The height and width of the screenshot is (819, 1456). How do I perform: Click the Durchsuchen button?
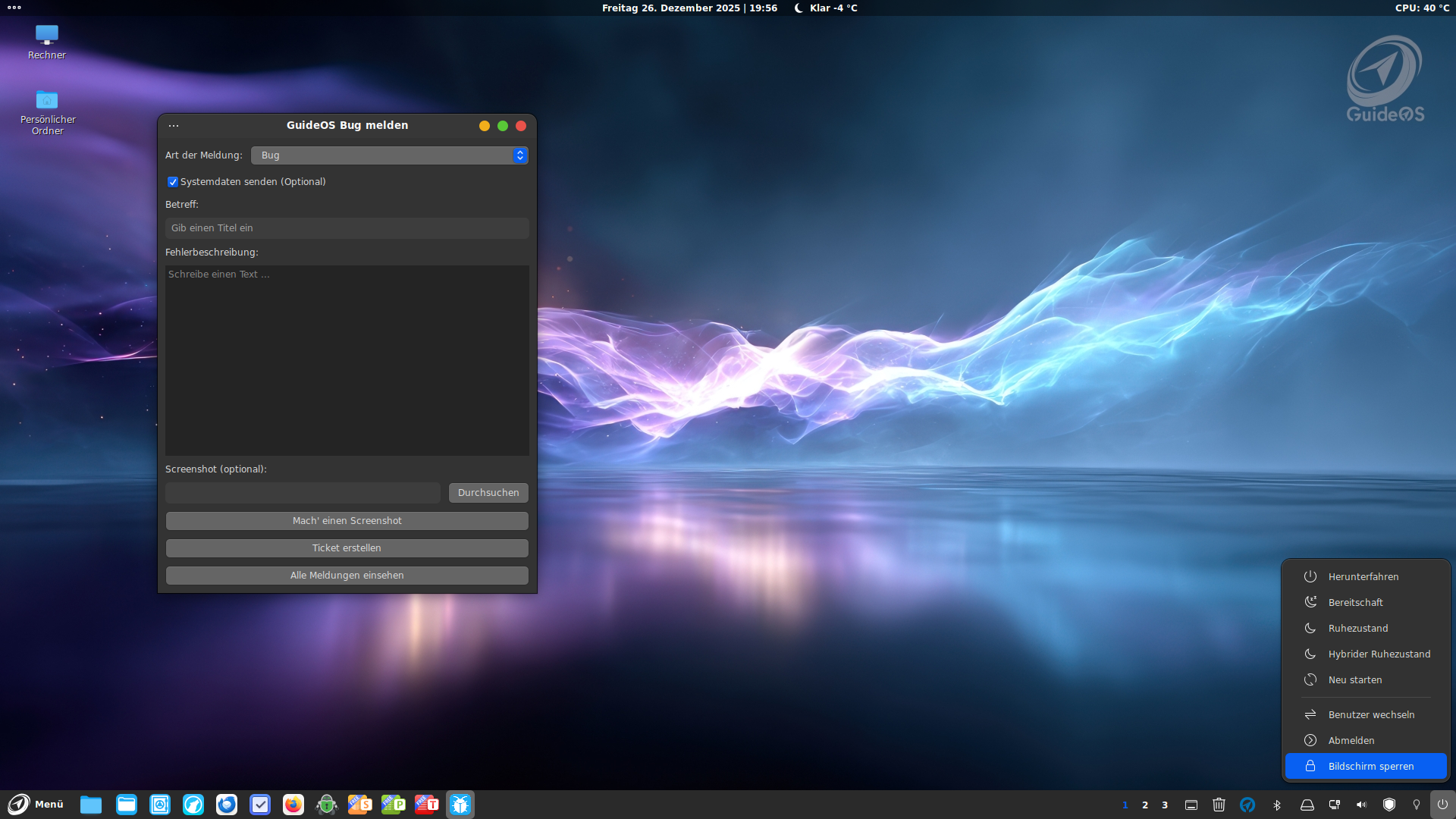click(488, 493)
